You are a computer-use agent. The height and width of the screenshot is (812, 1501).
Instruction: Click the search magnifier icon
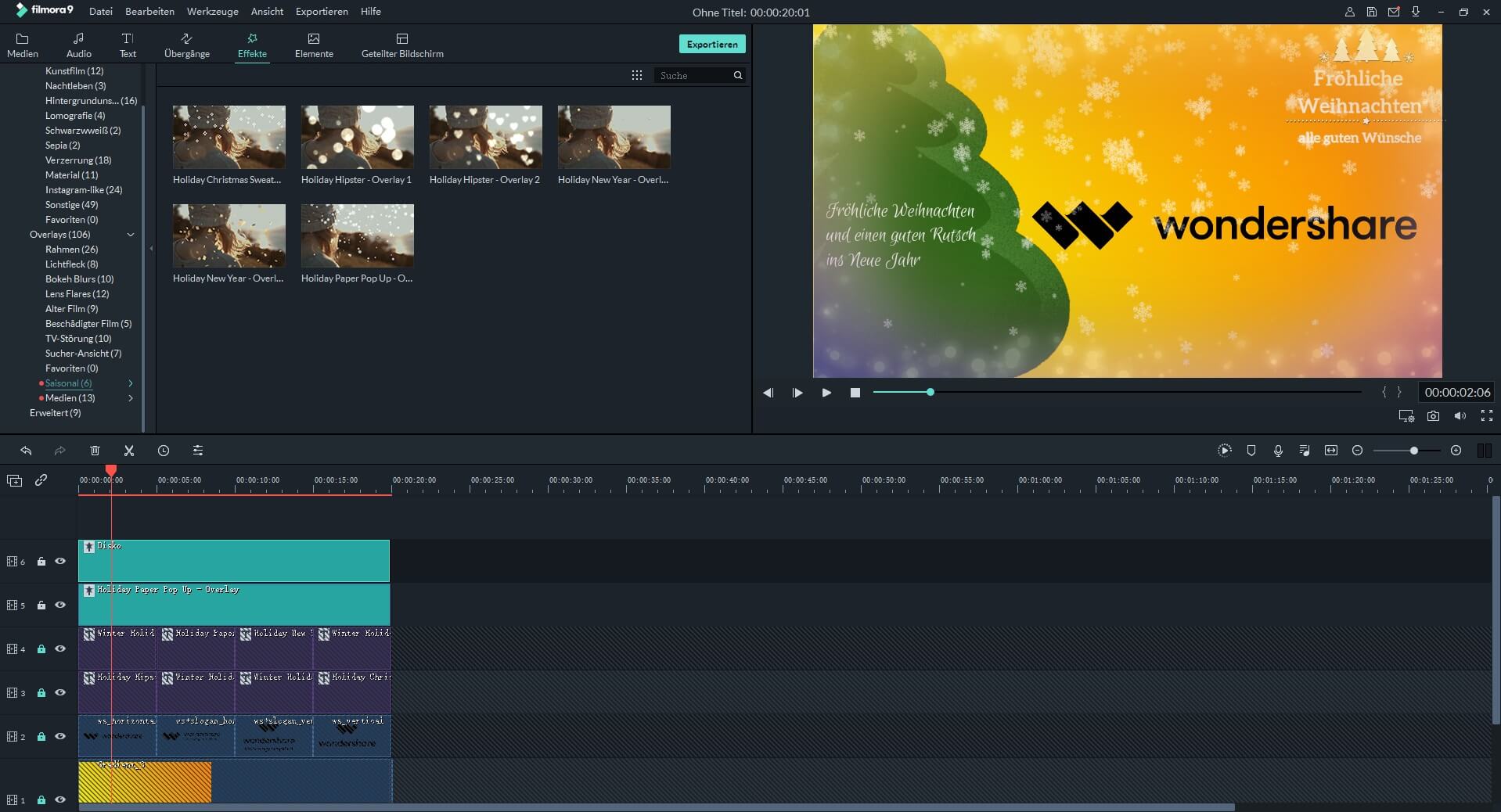(737, 75)
